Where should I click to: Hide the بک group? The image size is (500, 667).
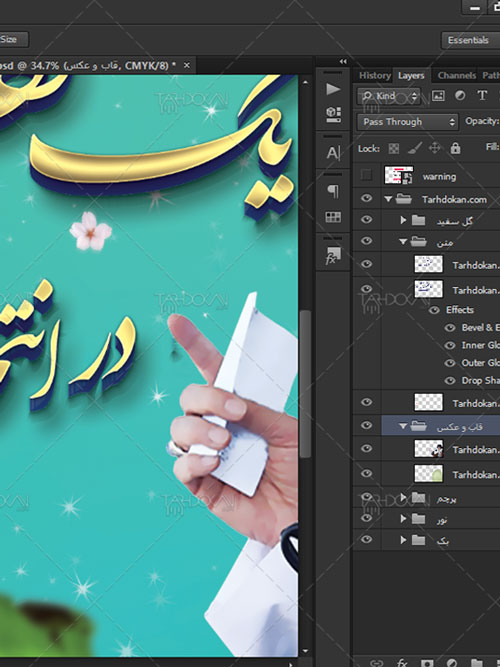tap(366, 539)
